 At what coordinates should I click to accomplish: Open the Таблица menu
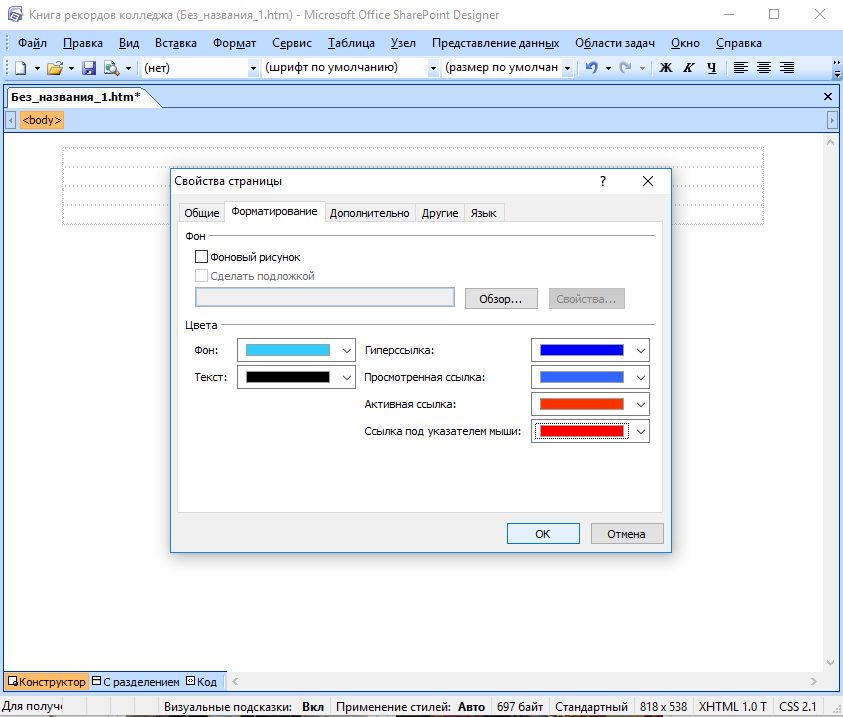351,43
